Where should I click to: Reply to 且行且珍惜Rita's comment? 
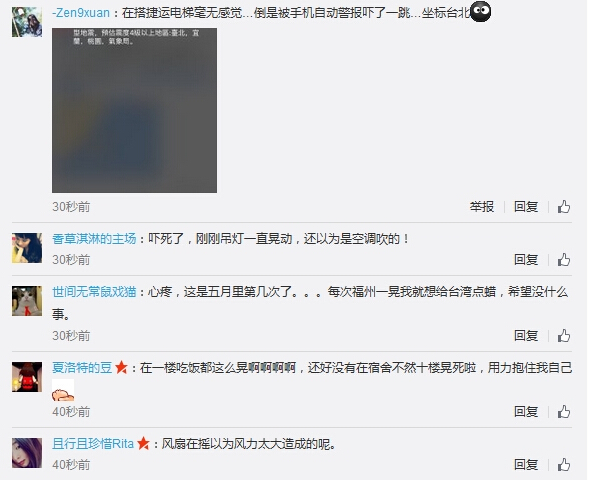(x=526, y=465)
